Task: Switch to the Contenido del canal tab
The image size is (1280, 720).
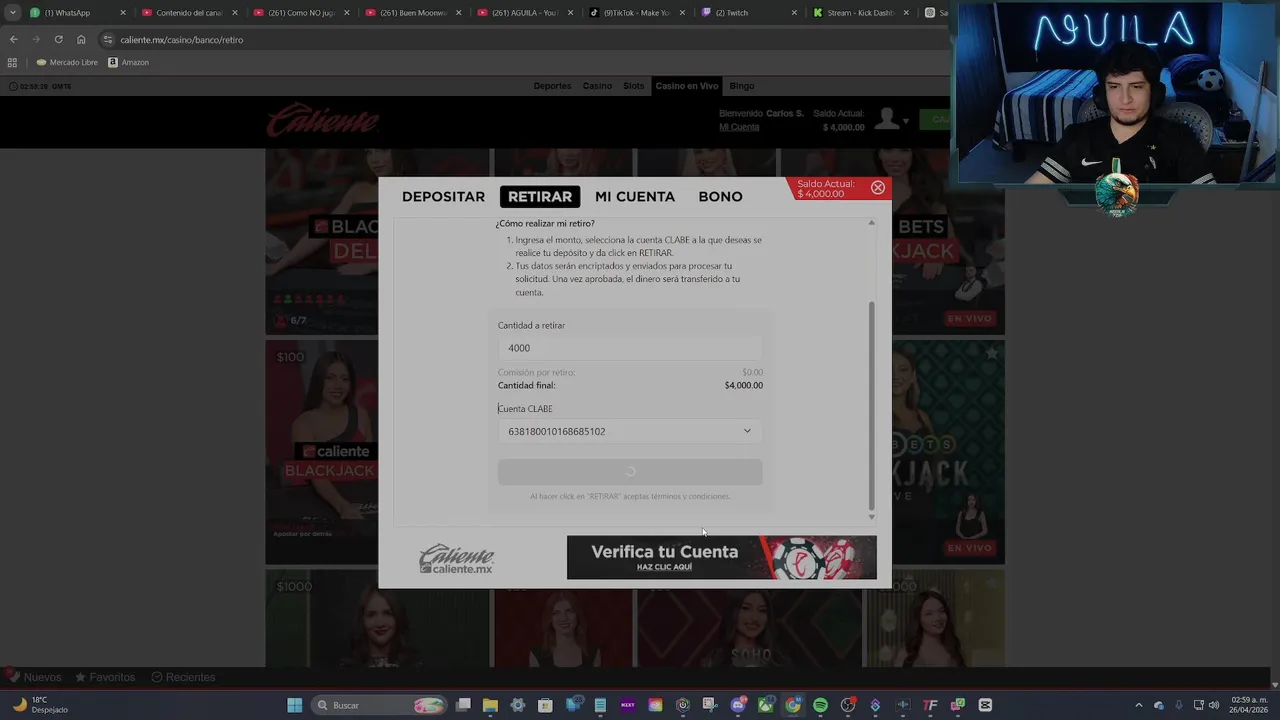Action: (190, 13)
